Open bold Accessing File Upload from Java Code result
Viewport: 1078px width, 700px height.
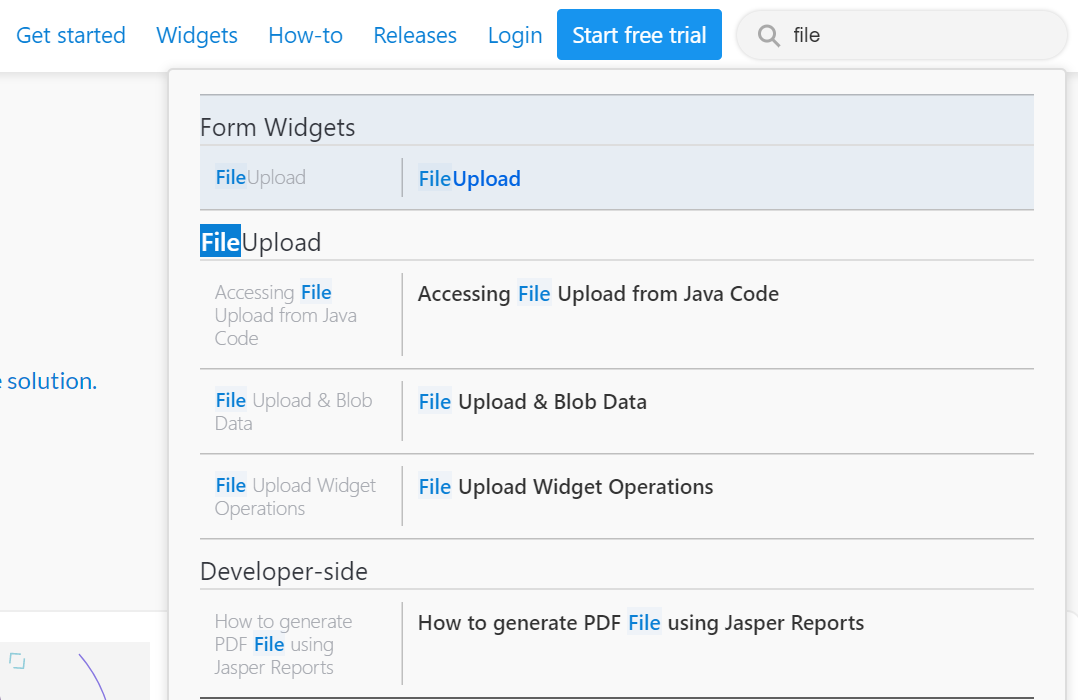coord(598,294)
